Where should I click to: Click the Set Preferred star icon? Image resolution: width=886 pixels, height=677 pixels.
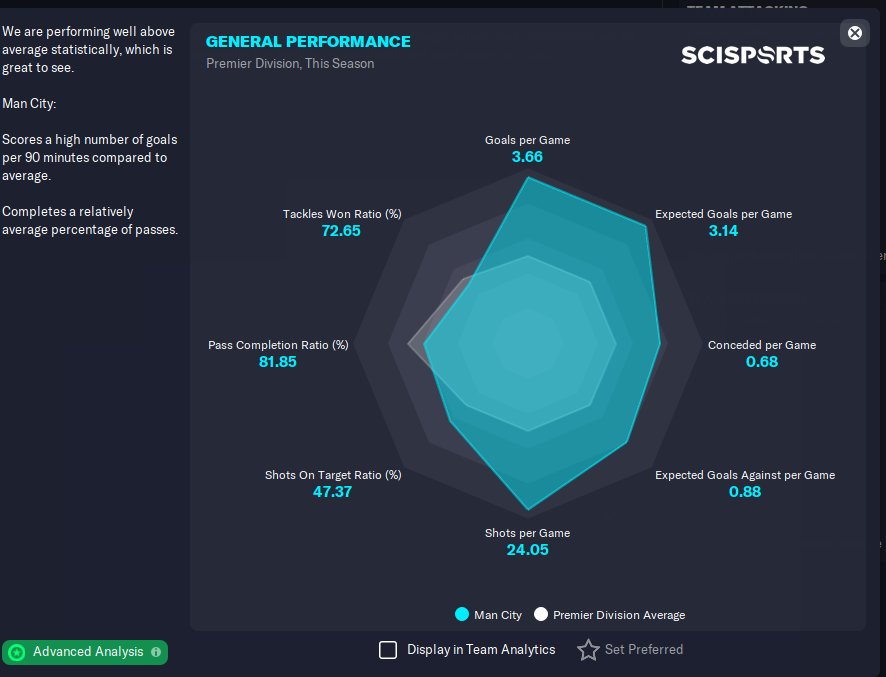588,650
